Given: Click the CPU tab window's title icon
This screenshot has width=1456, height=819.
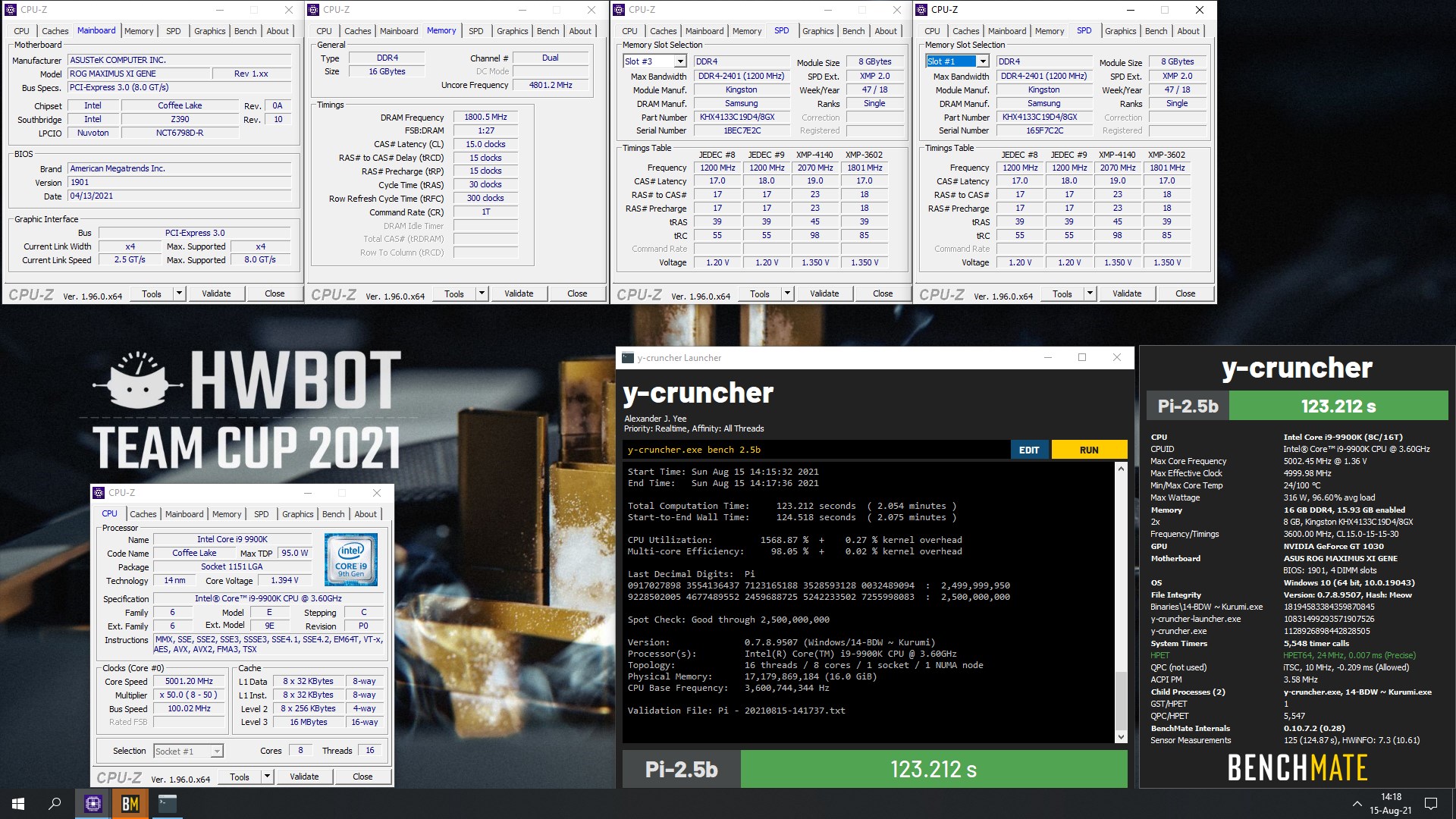Looking at the screenshot, I should 99,493.
